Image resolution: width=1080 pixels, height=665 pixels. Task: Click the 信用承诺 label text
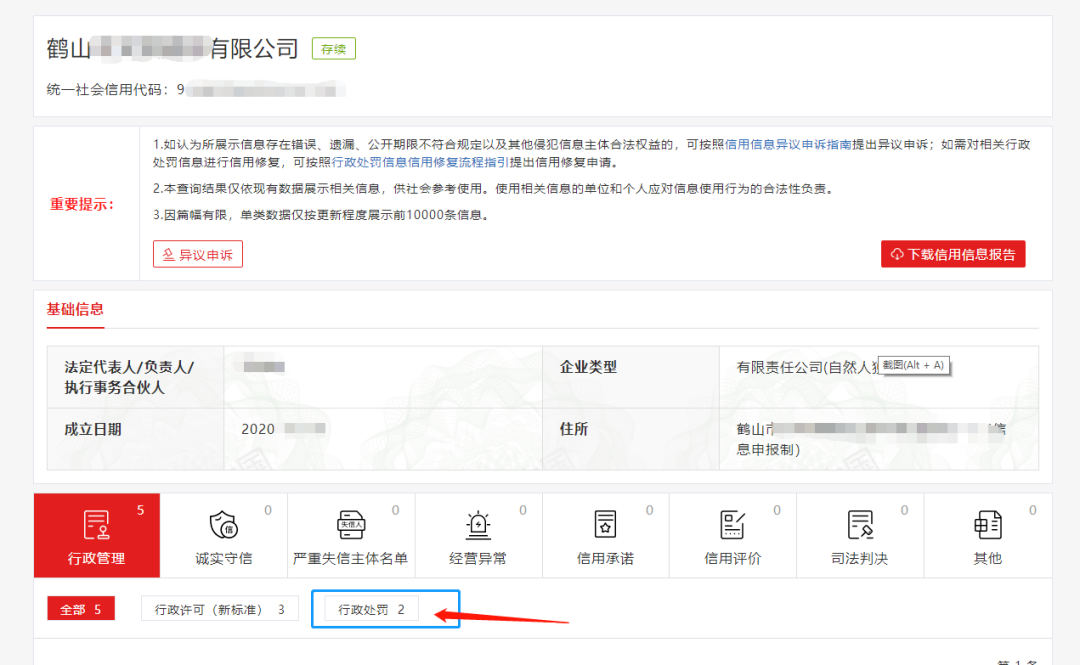coord(605,558)
